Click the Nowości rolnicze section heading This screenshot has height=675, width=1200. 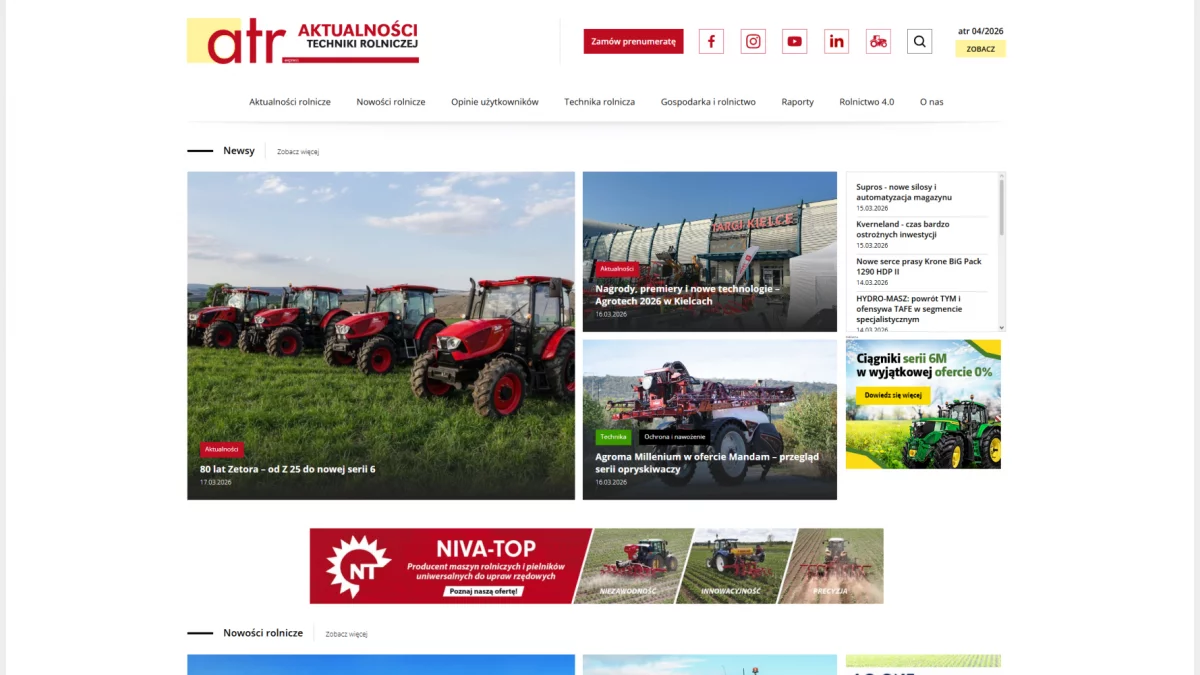263,633
